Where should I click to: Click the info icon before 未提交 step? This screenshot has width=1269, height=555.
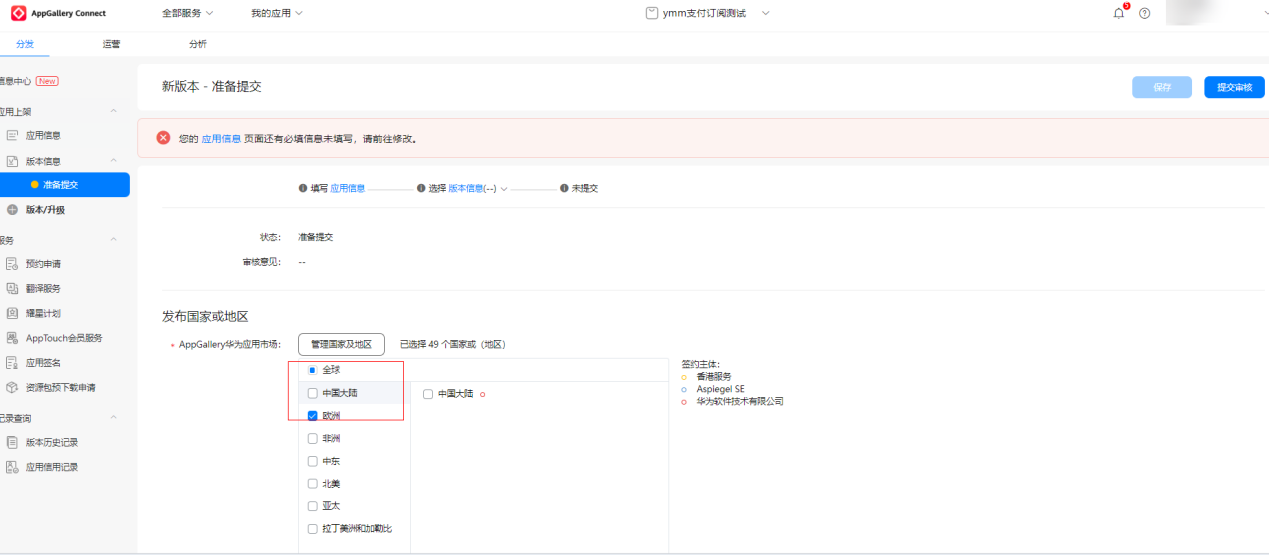coord(564,188)
